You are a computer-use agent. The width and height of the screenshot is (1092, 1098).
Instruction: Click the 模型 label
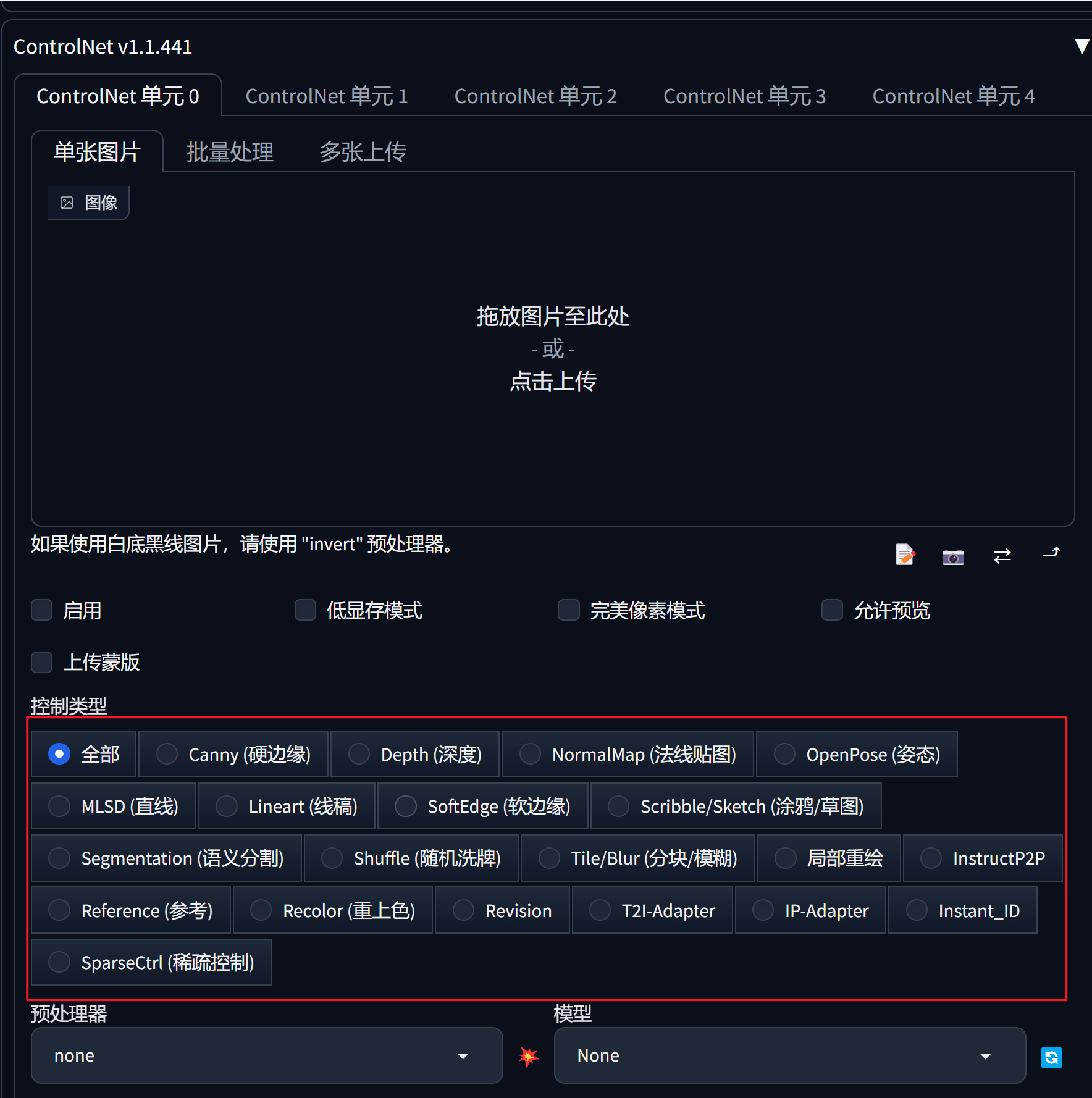click(x=573, y=1013)
